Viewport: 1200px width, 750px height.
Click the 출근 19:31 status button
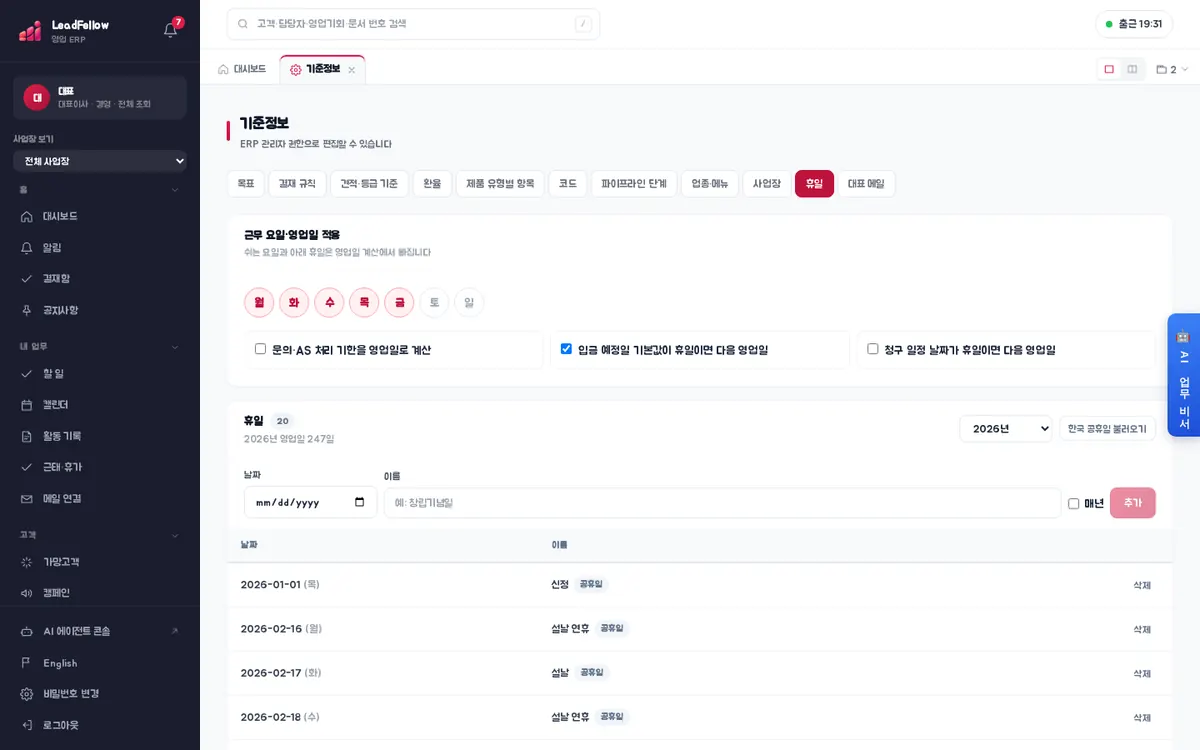pyautogui.click(x=1134, y=24)
